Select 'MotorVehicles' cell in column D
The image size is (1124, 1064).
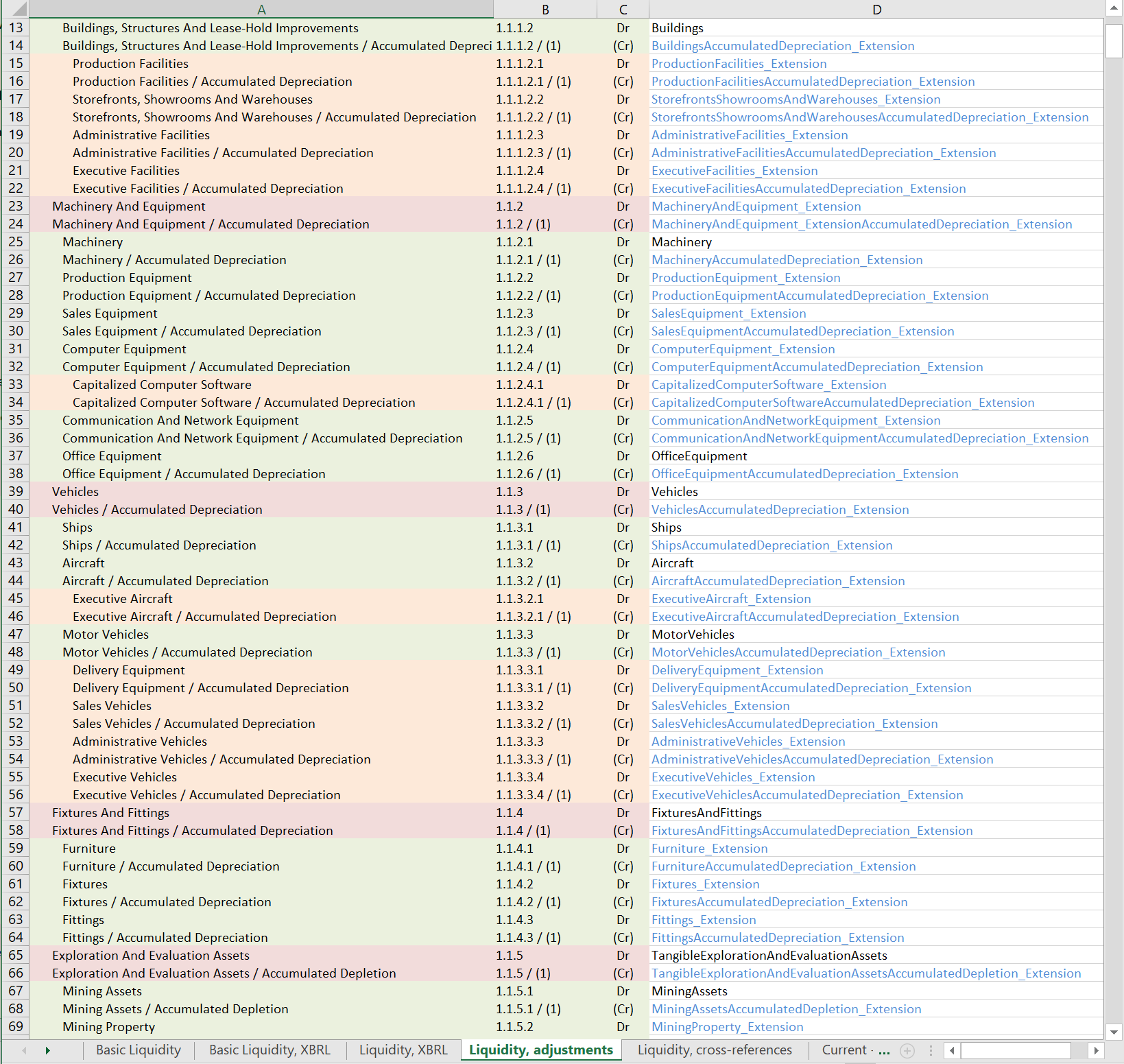pyautogui.click(x=876, y=634)
